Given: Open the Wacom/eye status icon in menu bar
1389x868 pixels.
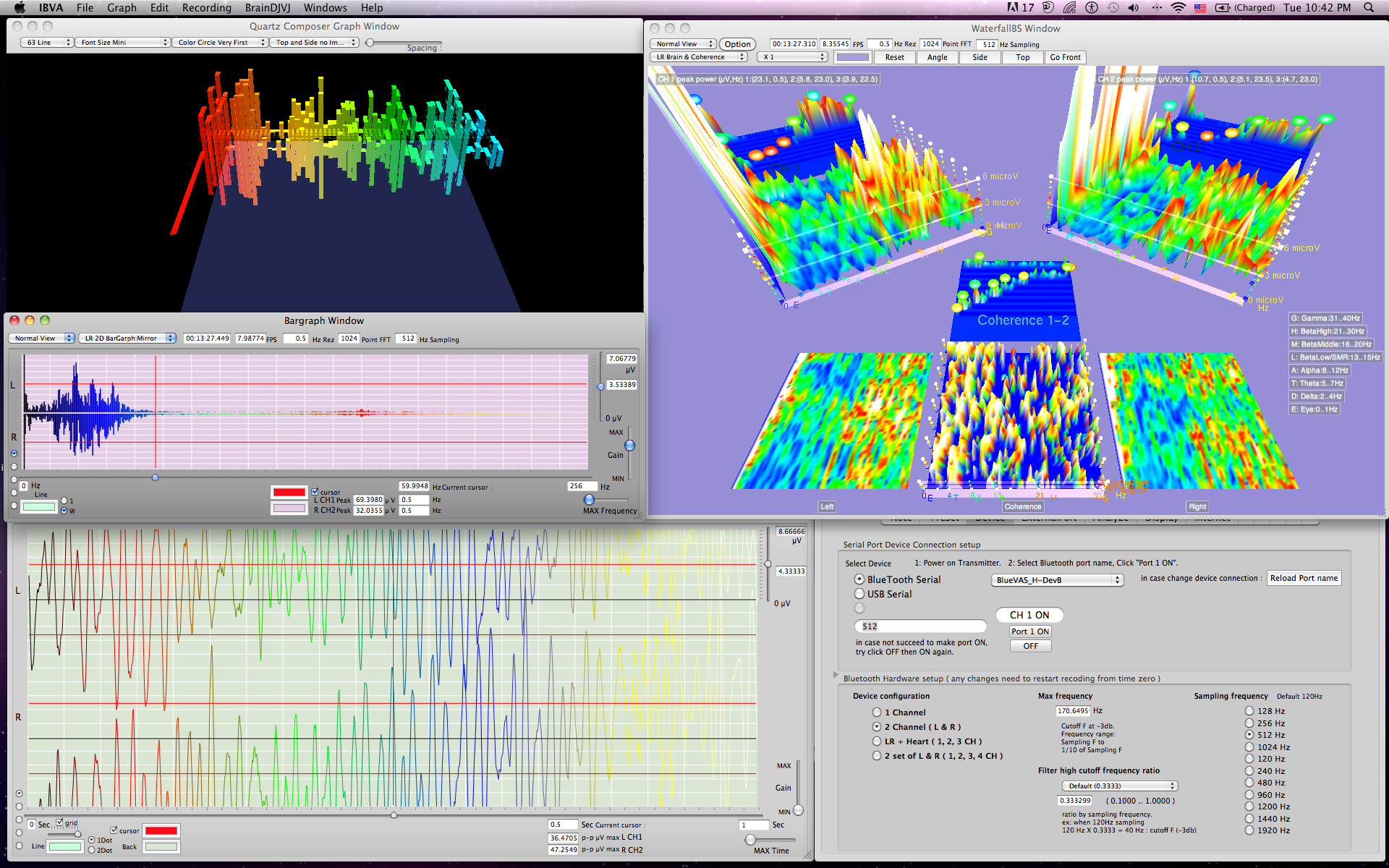Looking at the screenshot, I should point(1048,8).
